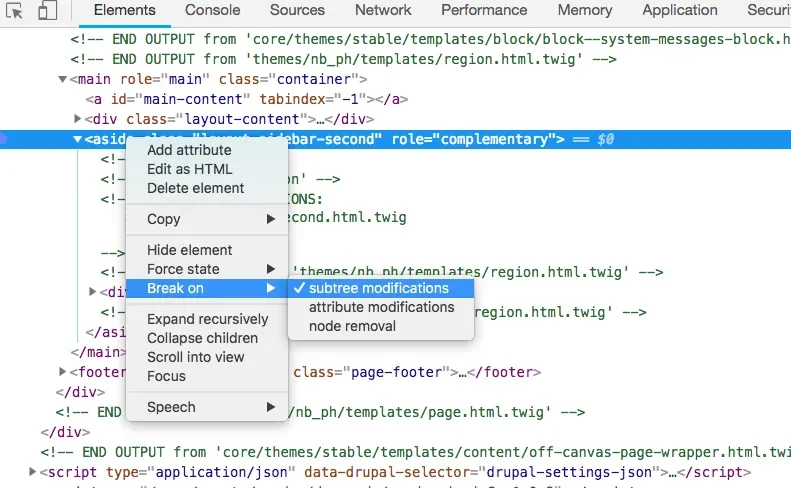
Task: Enable attribute modifications breakpoint
Action: pyautogui.click(x=381, y=307)
